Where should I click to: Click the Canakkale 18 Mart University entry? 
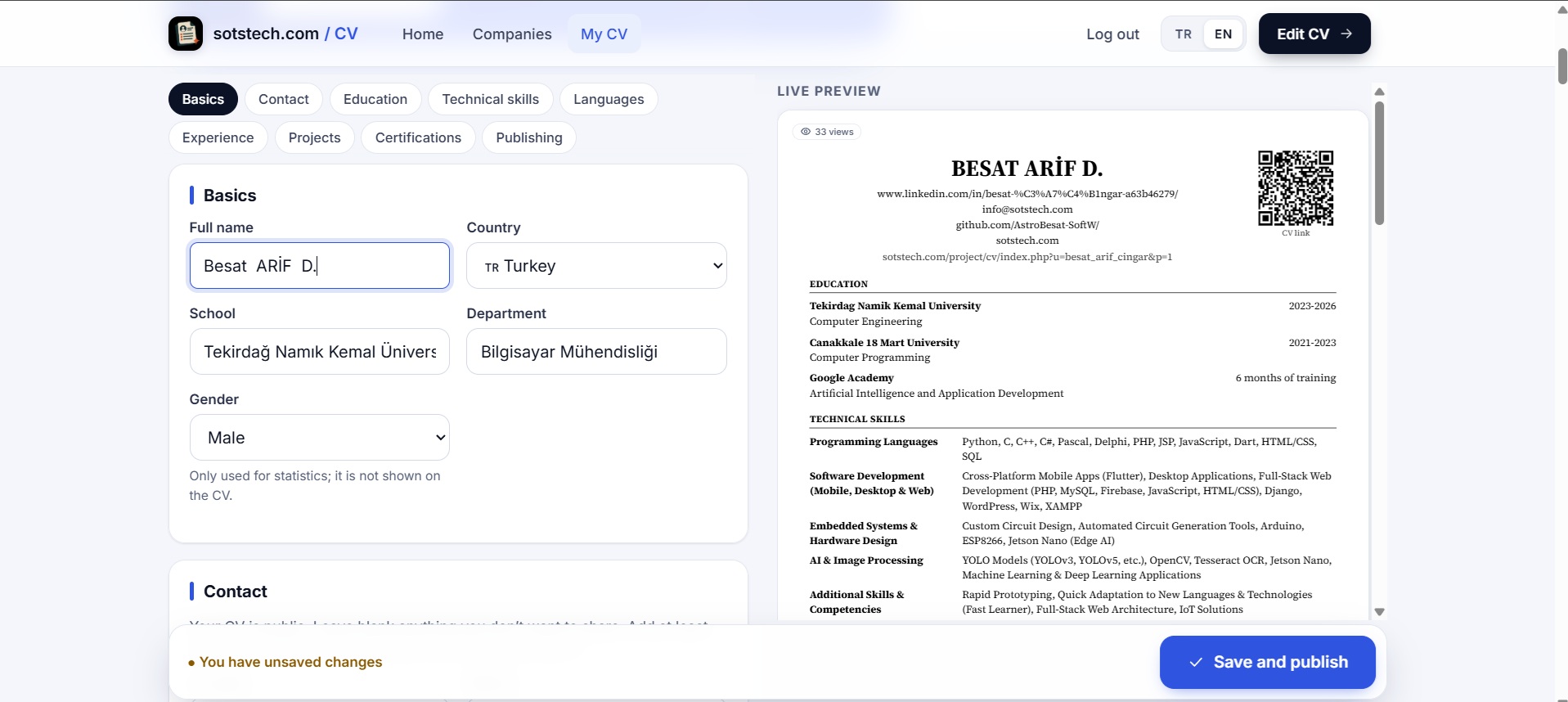coord(884,343)
